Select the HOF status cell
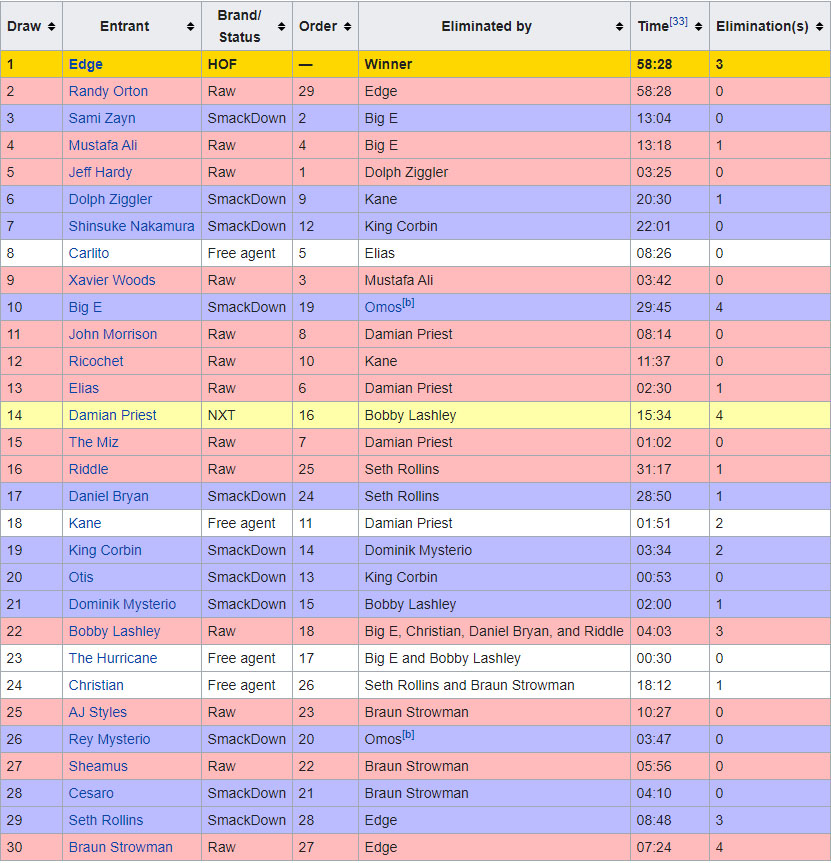 [222, 64]
